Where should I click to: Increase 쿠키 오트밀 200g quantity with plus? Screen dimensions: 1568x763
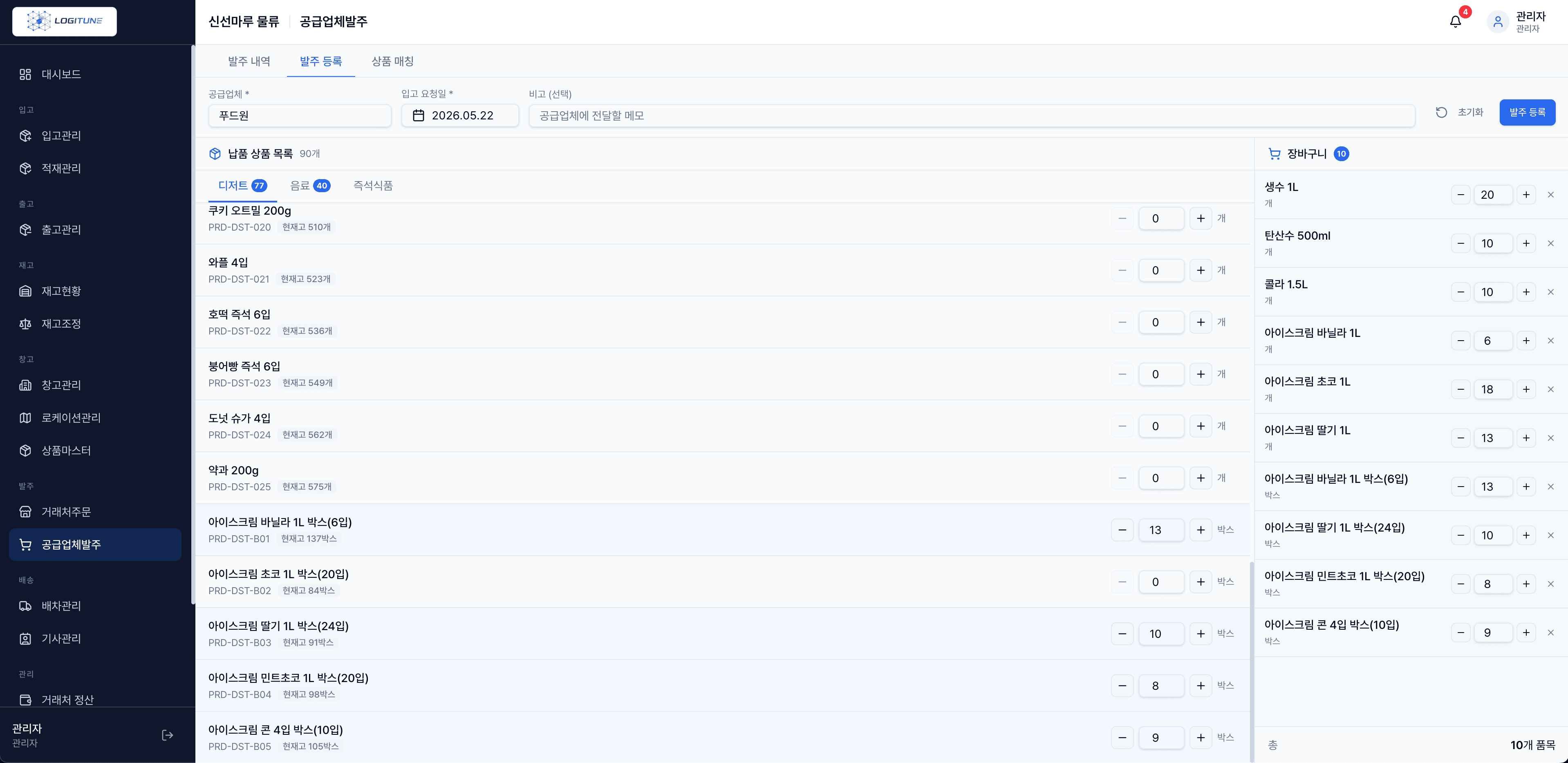click(1201, 219)
